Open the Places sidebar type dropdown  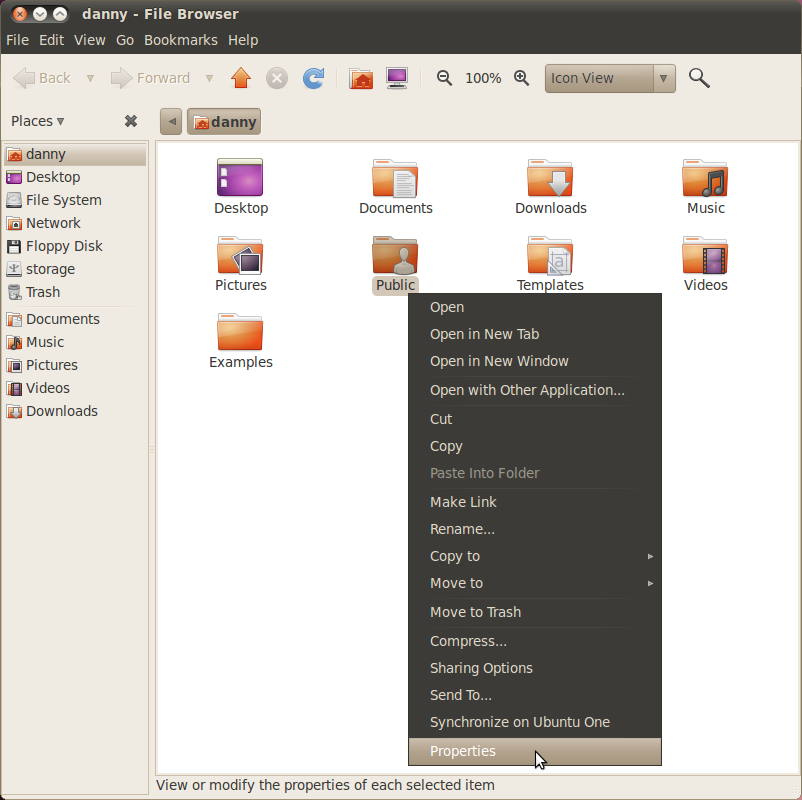(x=38, y=121)
